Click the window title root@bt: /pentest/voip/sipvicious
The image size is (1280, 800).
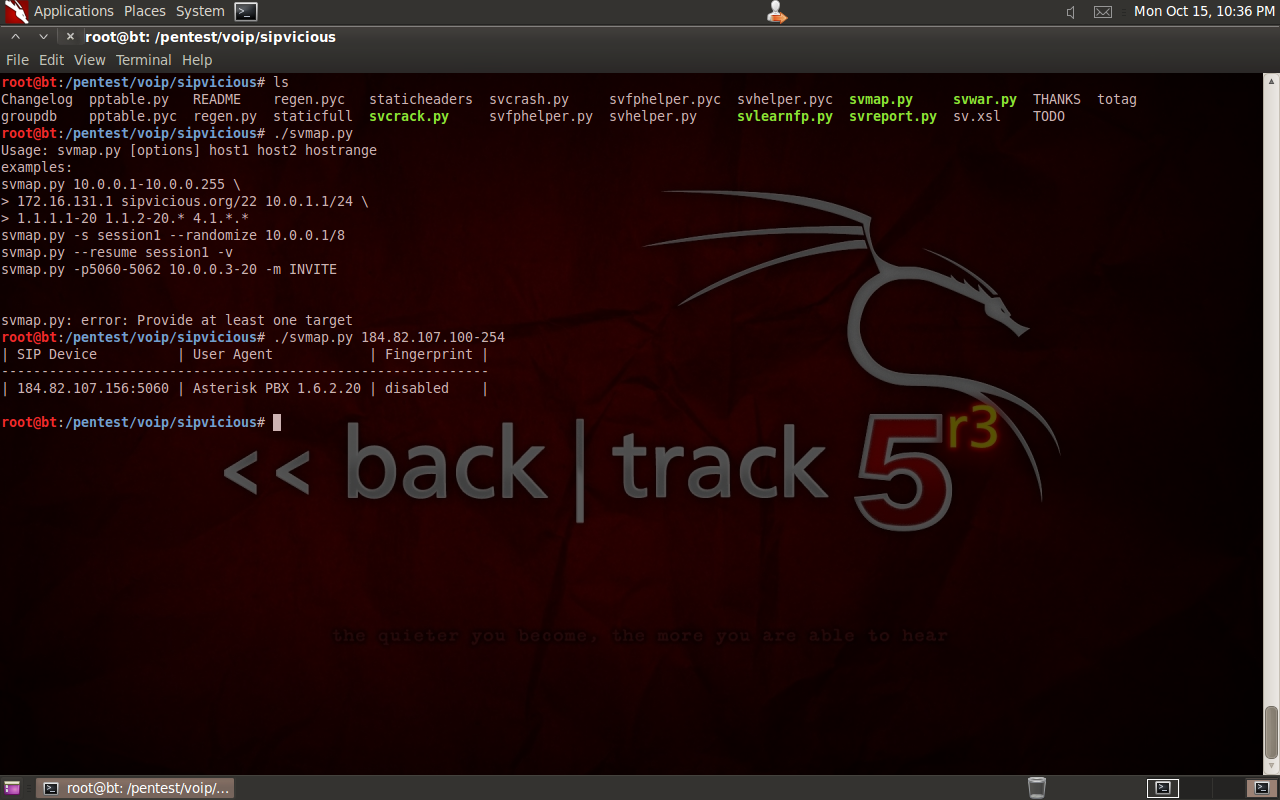point(210,37)
